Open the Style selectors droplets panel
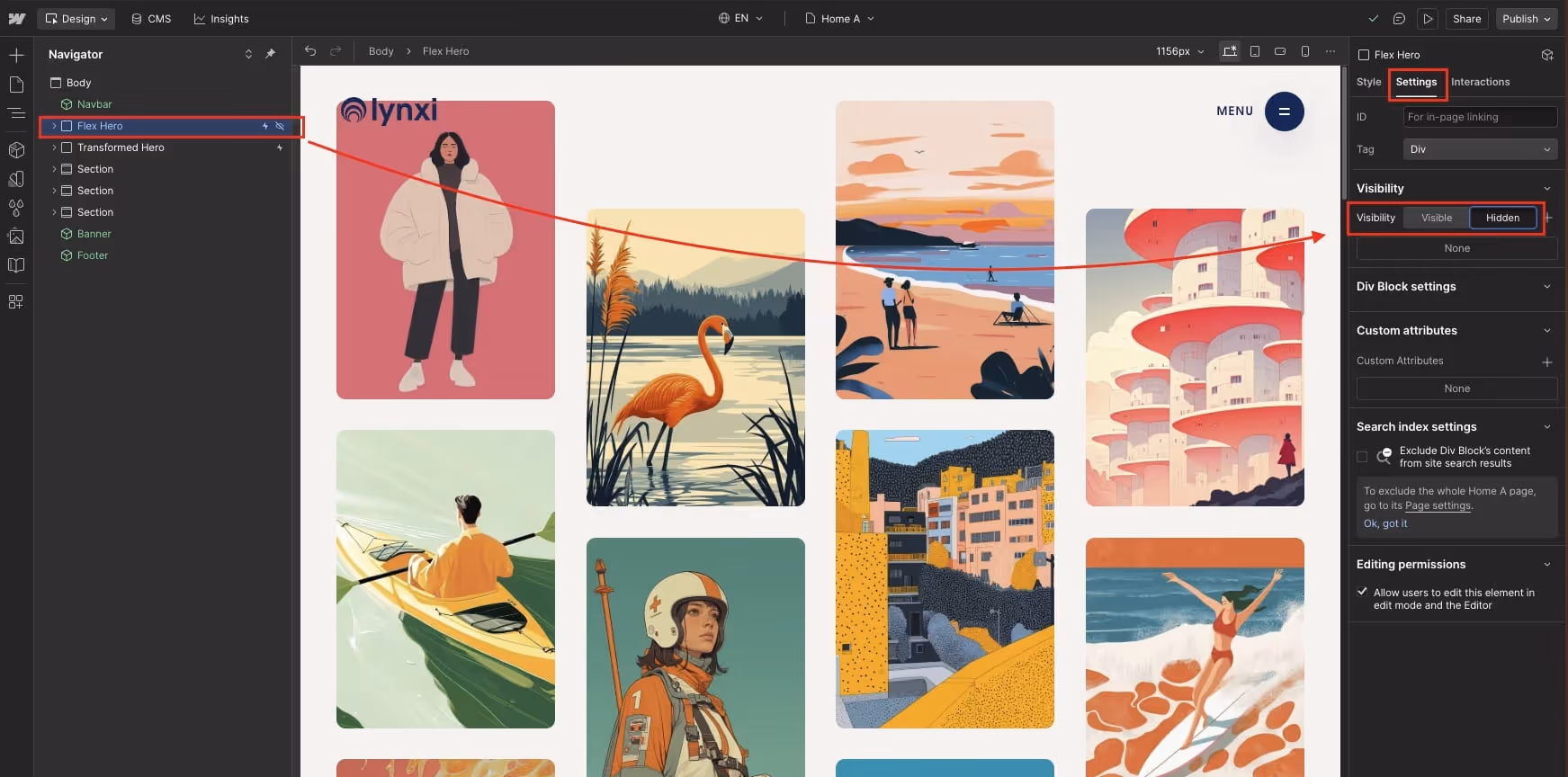This screenshot has height=777, width=1568. point(16,208)
